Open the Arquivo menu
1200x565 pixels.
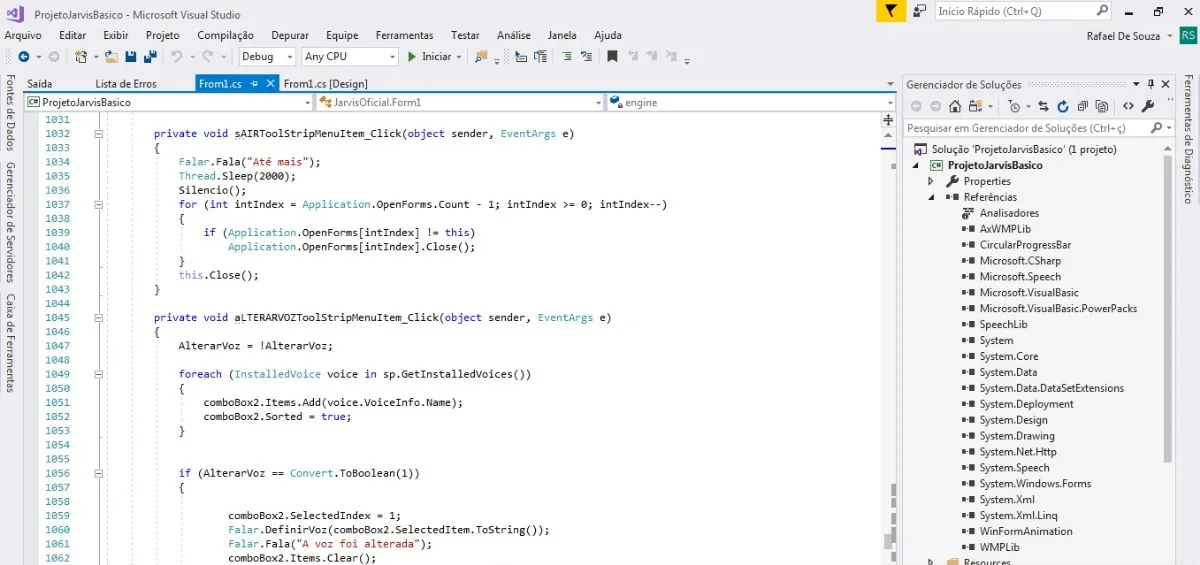23,35
